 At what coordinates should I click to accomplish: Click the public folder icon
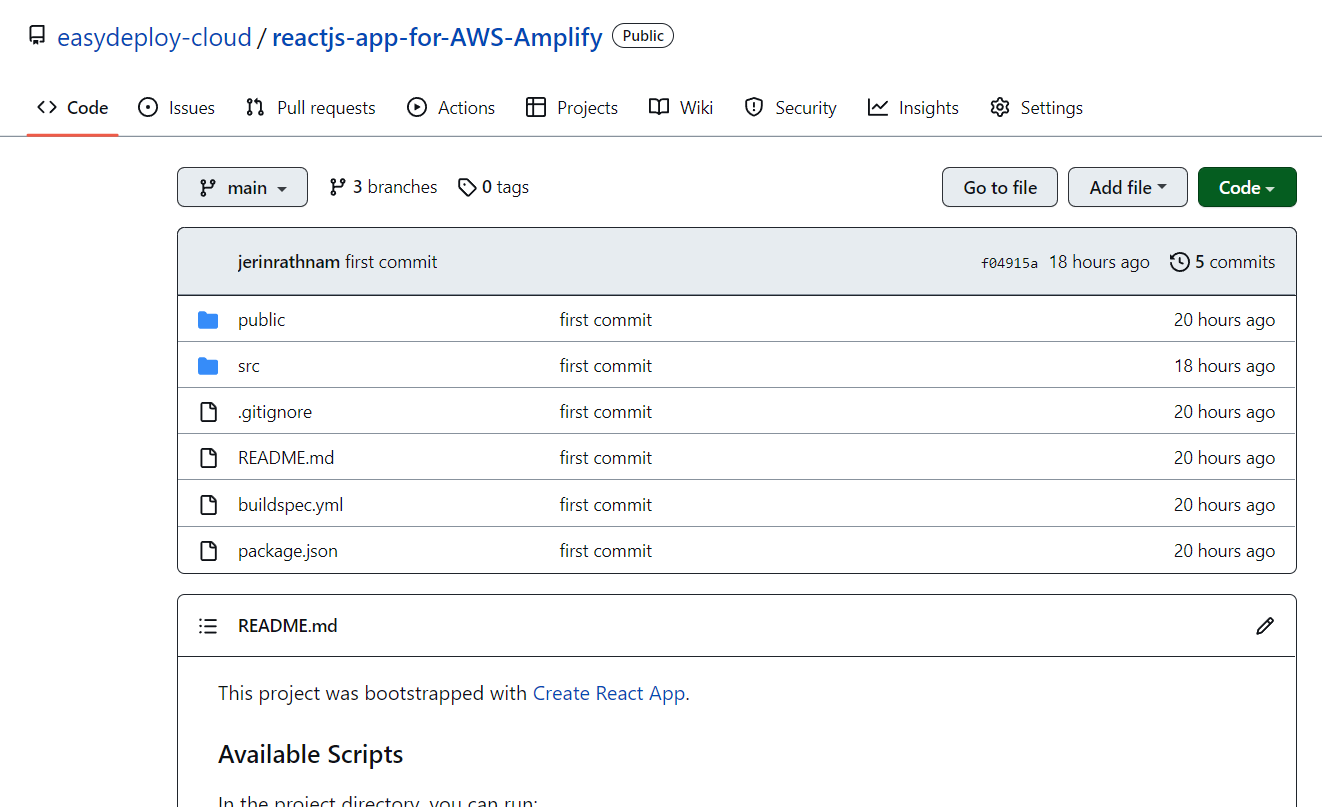click(x=208, y=320)
